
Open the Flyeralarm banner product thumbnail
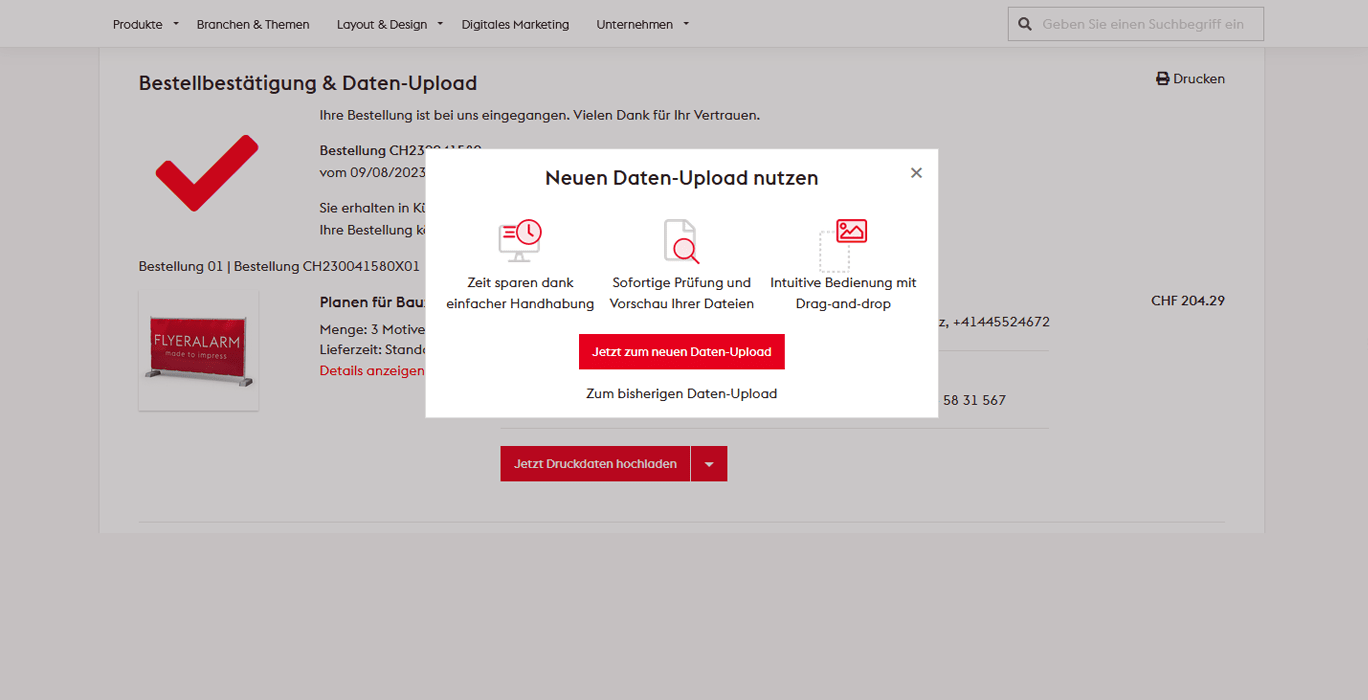pos(198,351)
